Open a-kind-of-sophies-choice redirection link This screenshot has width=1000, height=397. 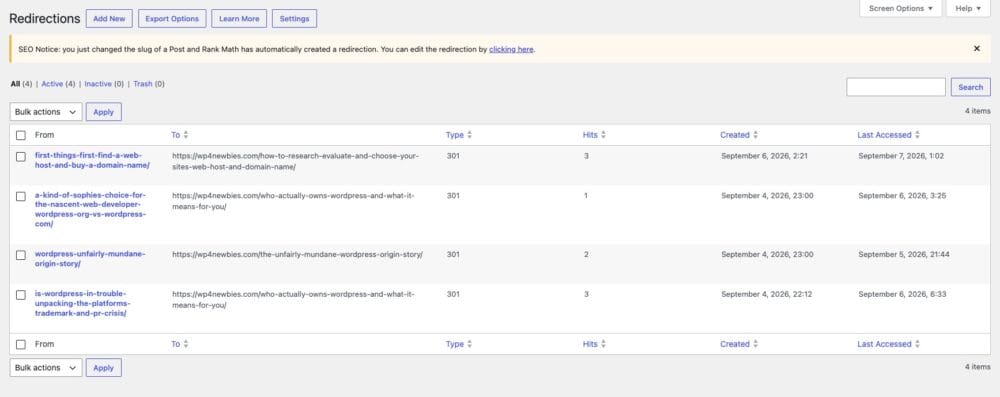pos(90,210)
